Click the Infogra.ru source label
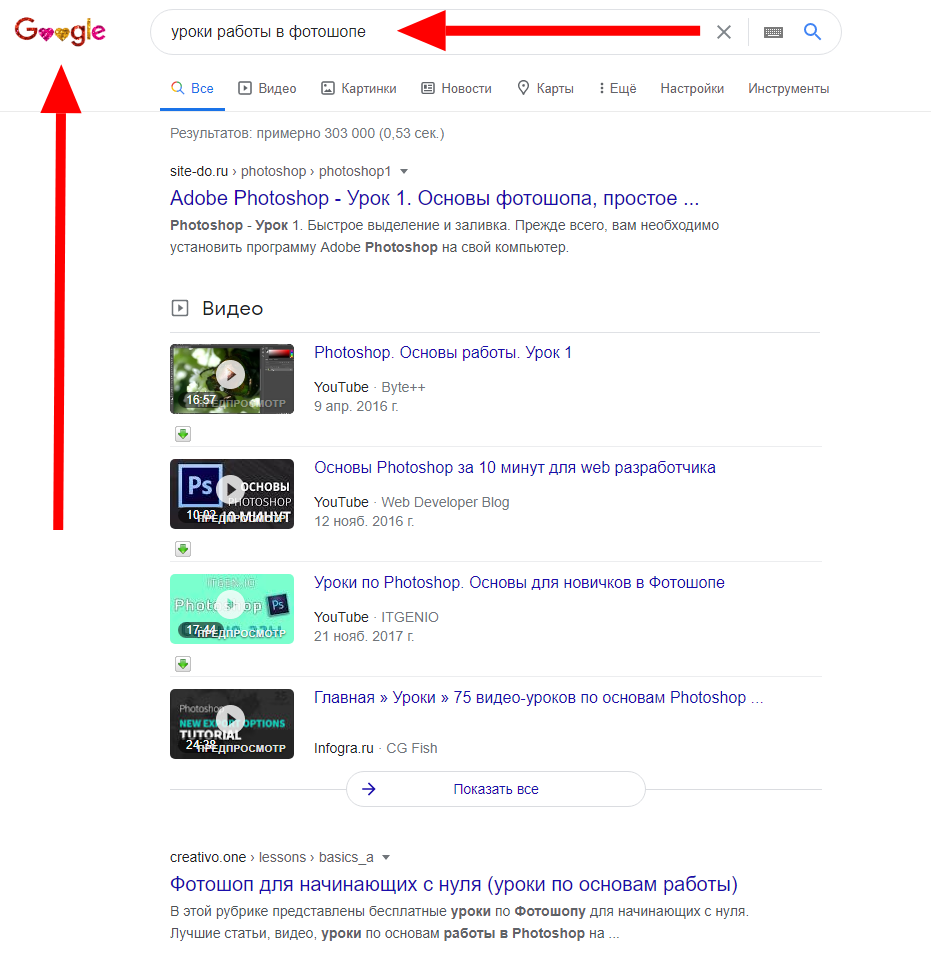Screen dimensions: 931x956 click(343, 748)
